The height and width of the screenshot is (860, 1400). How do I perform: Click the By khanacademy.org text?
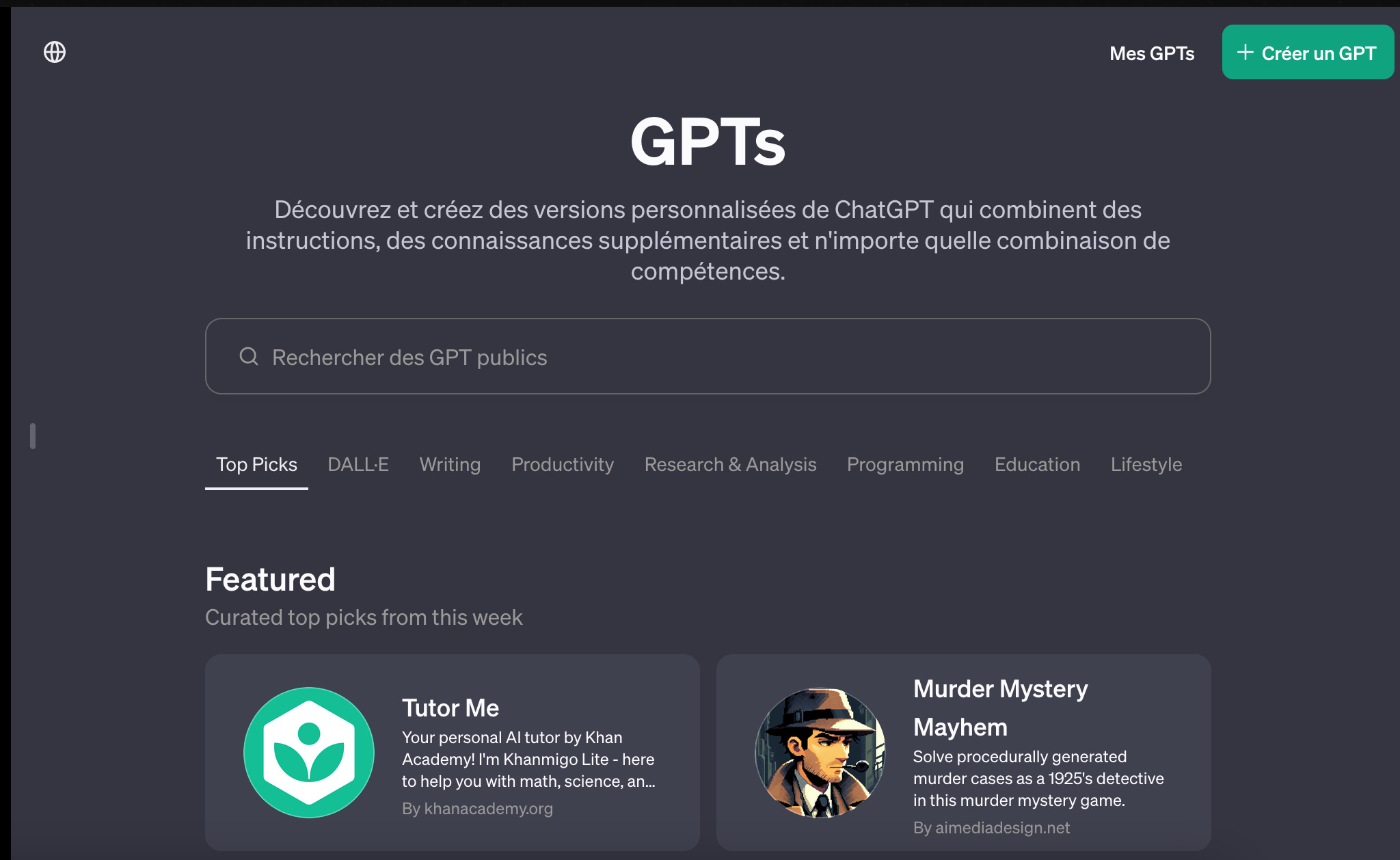(477, 809)
